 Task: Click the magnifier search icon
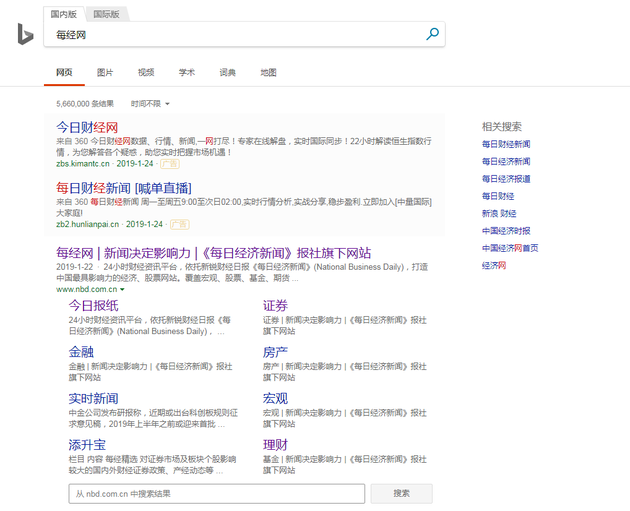point(432,34)
